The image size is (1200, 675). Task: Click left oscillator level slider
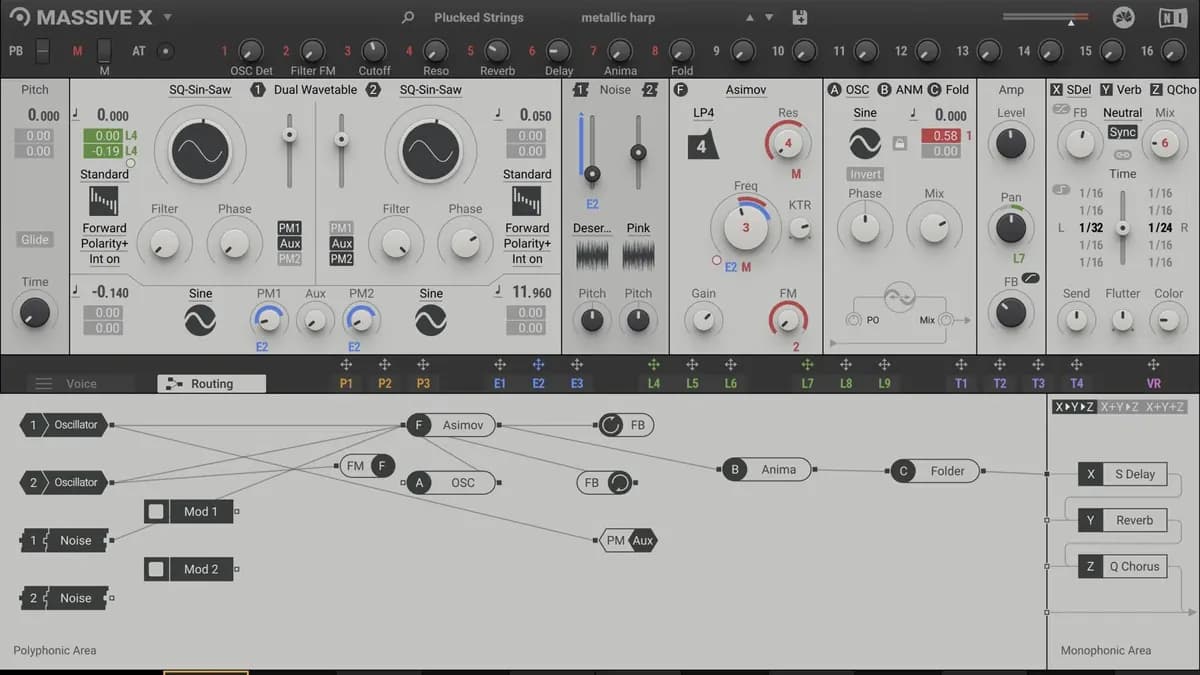pyautogui.click(x=290, y=133)
